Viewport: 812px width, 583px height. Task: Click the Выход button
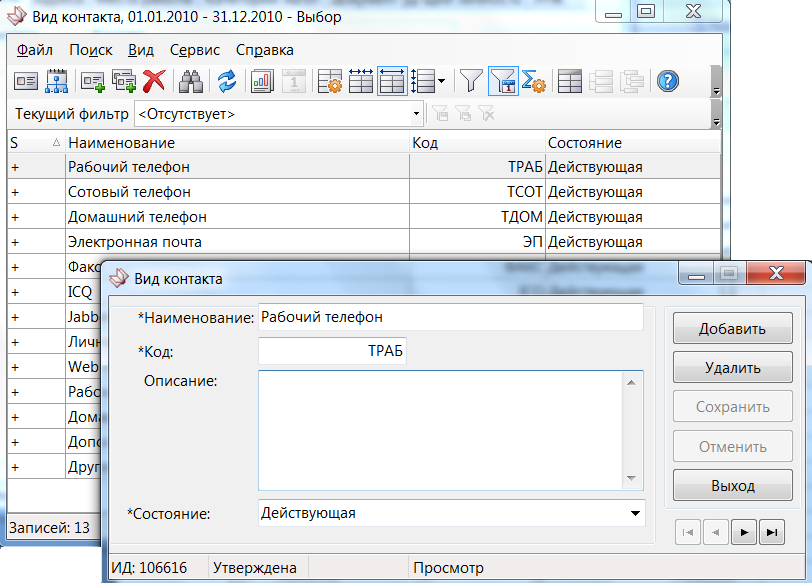pos(732,485)
